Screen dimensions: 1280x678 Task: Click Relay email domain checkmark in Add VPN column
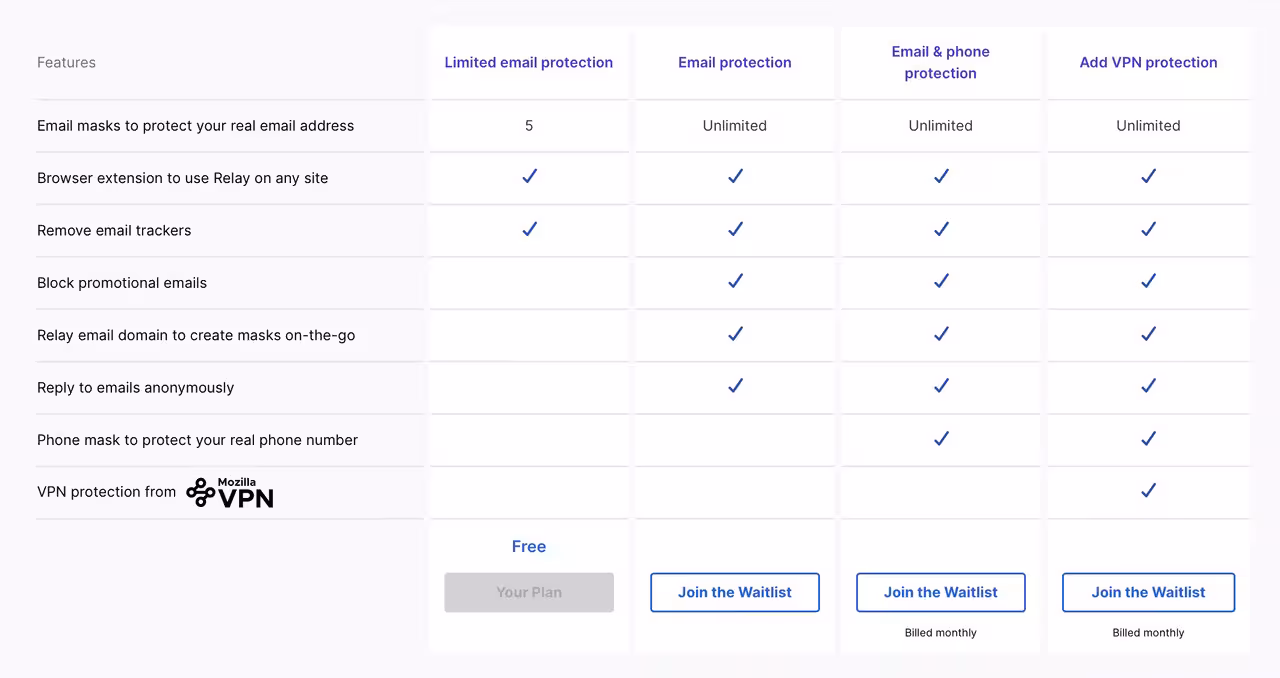(1148, 334)
